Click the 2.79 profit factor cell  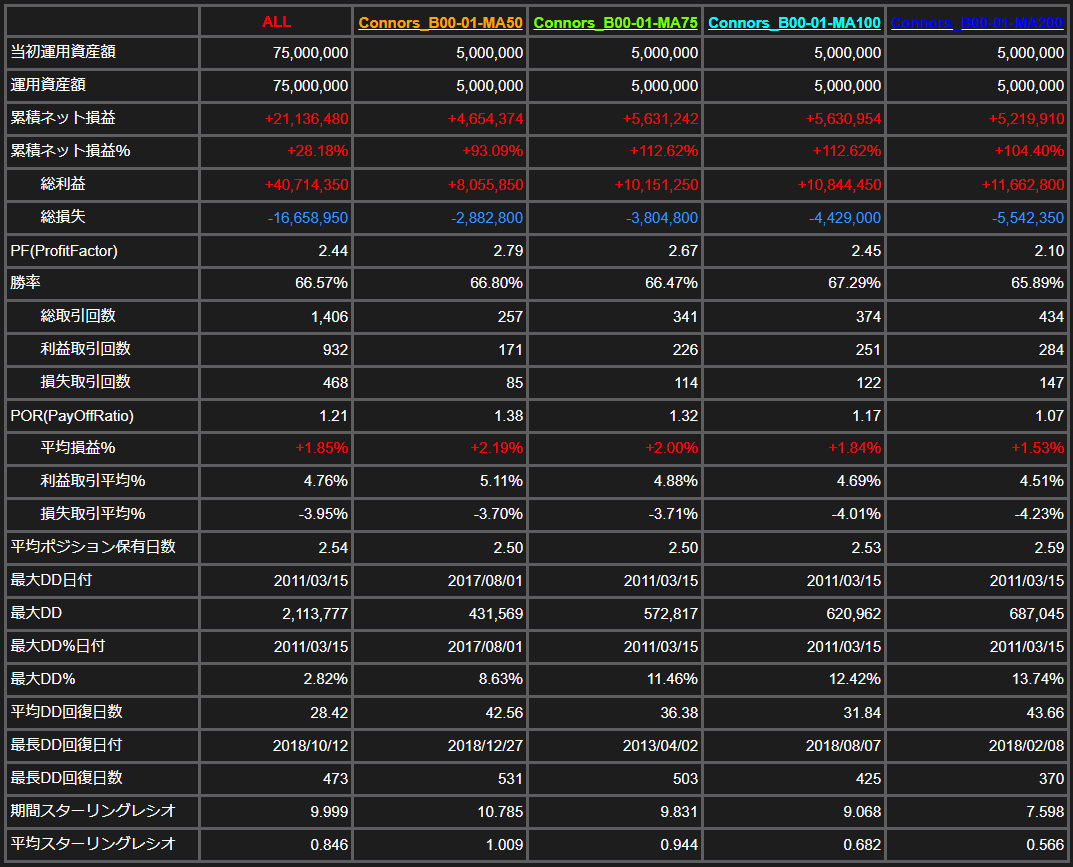tap(508, 251)
